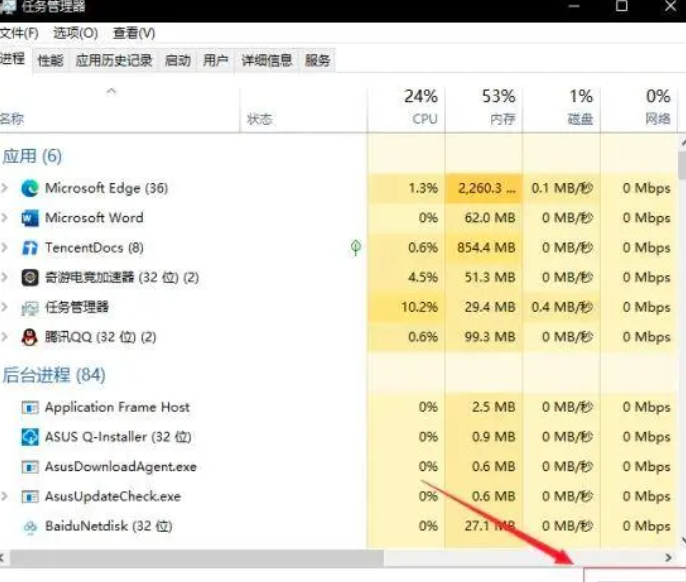Open the 文件(F) menu

(x=19, y=33)
